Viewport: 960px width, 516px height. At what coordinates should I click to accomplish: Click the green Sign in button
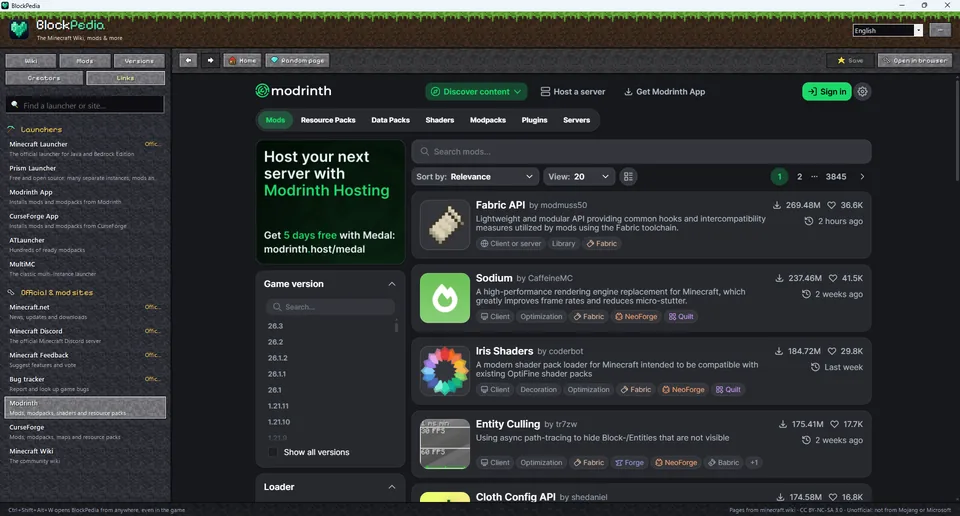pyautogui.click(x=827, y=91)
